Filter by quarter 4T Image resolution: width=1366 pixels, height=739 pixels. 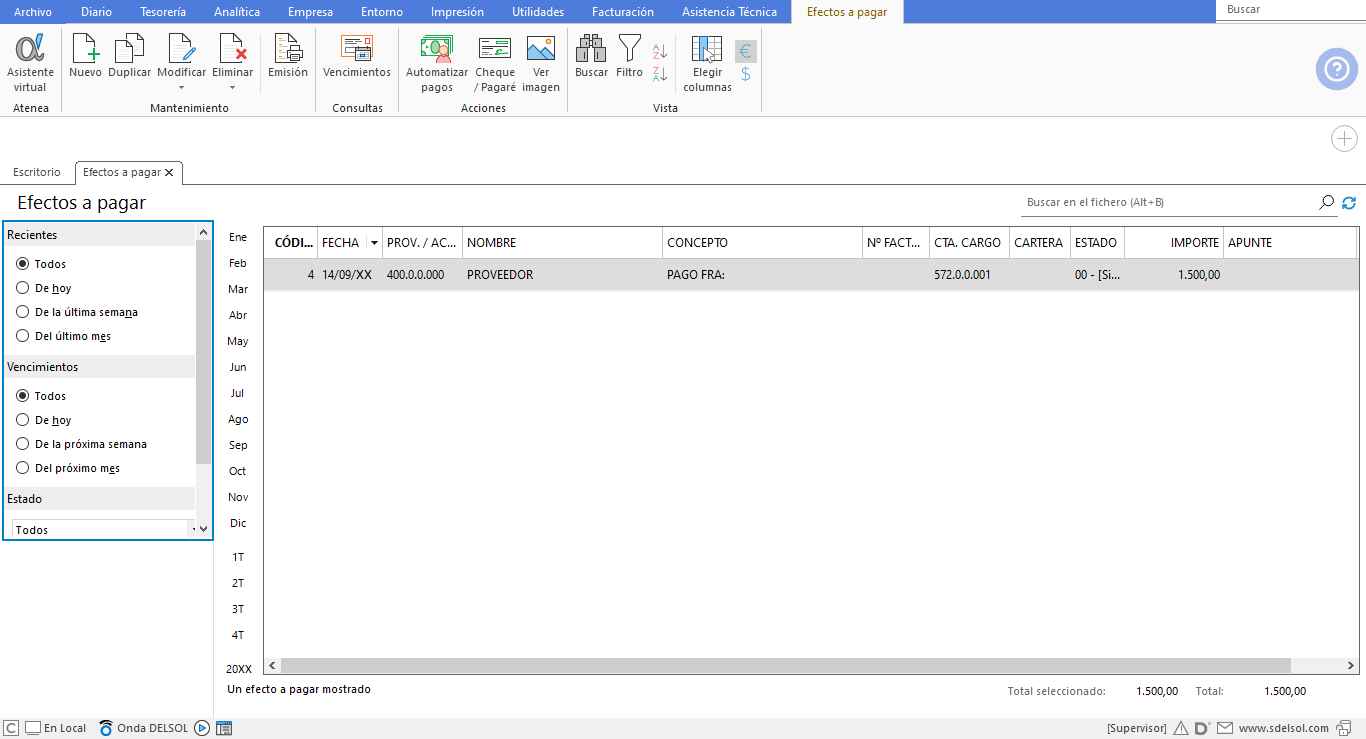point(238,635)
